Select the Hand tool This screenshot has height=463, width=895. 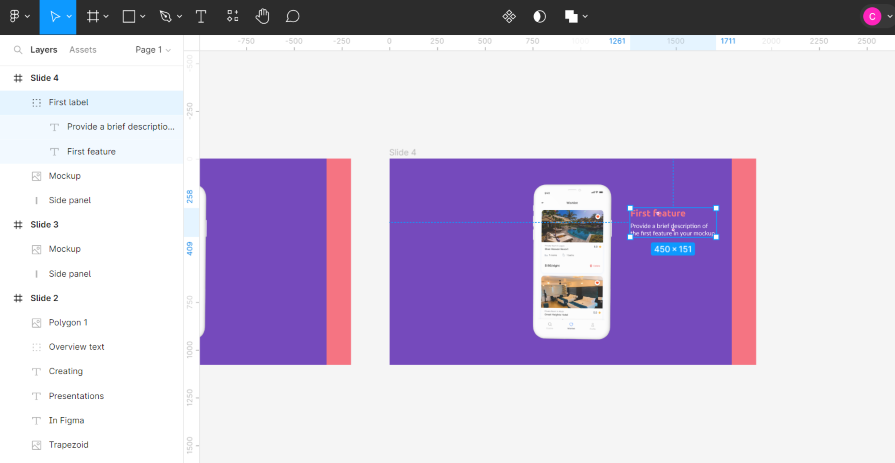click(x=262, y=16)
